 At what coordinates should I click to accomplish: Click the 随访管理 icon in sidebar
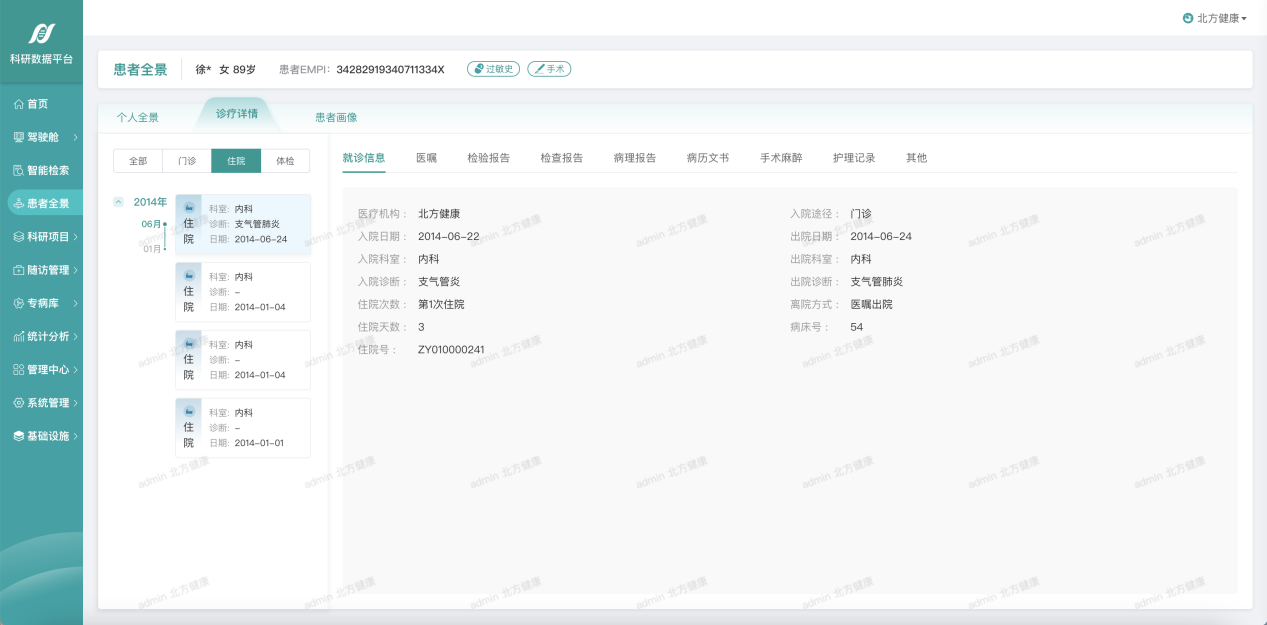point(18,270)
